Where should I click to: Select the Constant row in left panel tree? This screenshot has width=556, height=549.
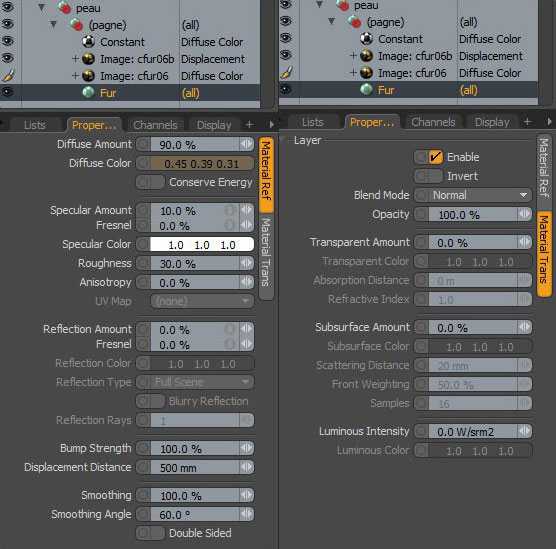[130, 42]
